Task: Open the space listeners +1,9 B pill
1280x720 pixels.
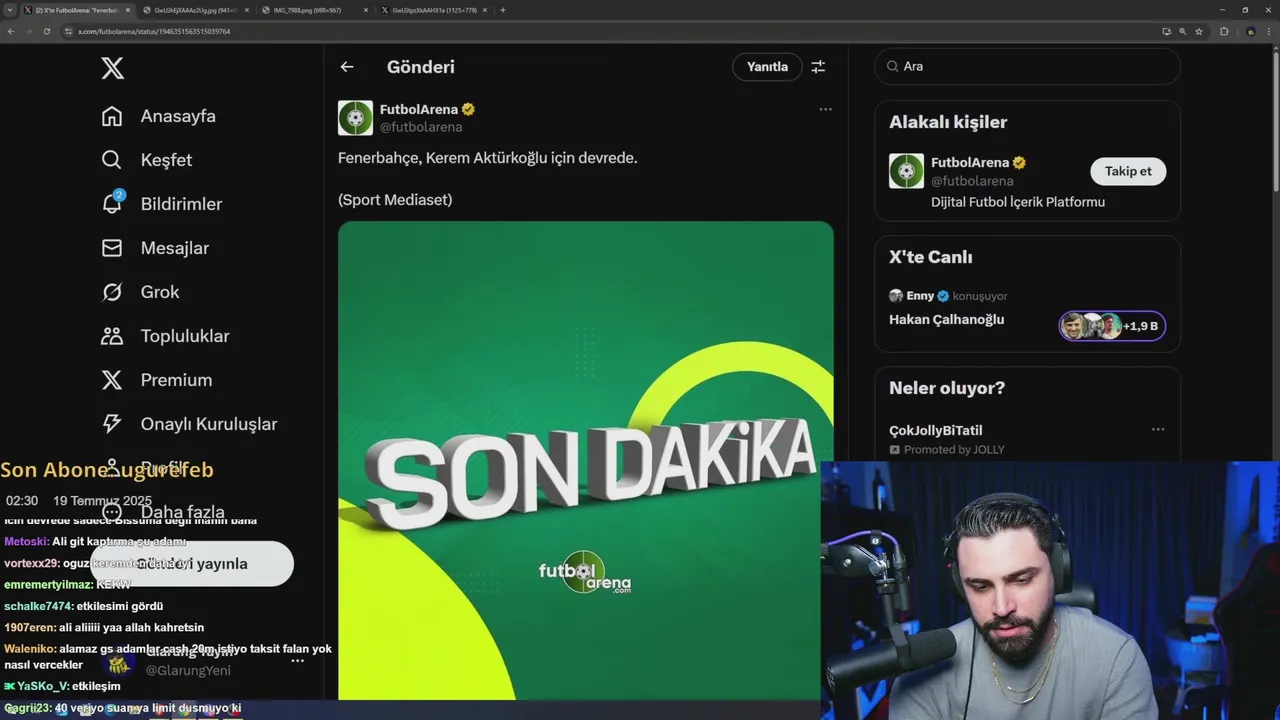Action: click(1112, 326)
